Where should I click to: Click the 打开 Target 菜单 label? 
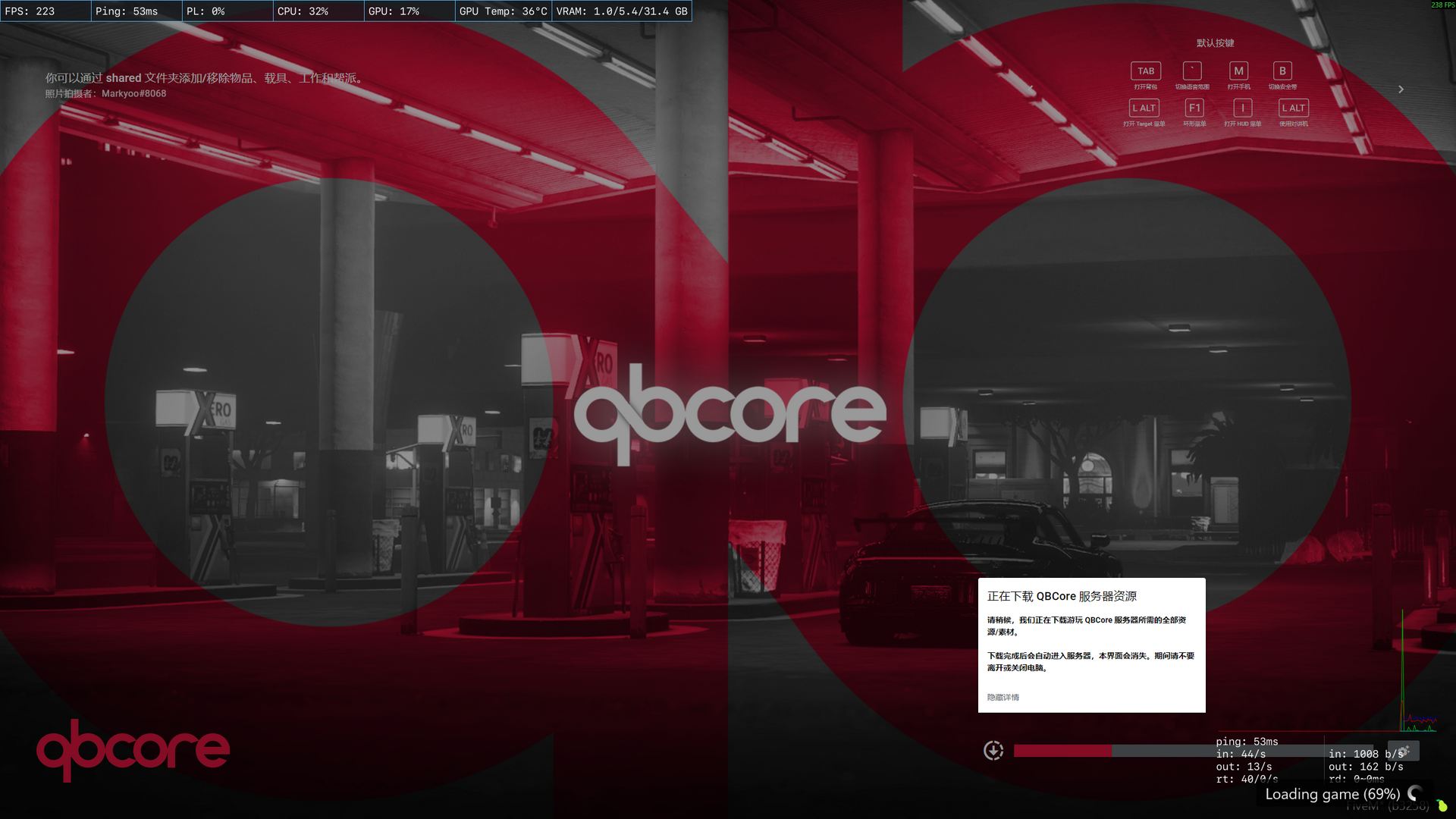point(1144,124)
